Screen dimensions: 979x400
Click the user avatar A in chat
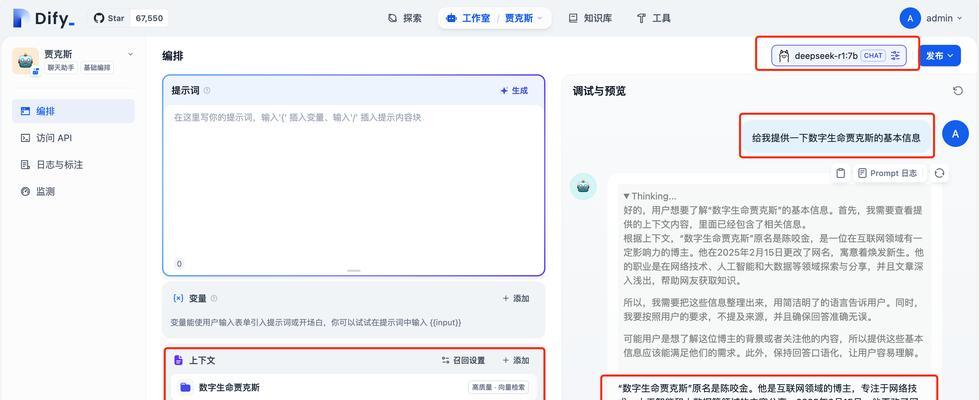pyautogui.click(x=955, y=134)
